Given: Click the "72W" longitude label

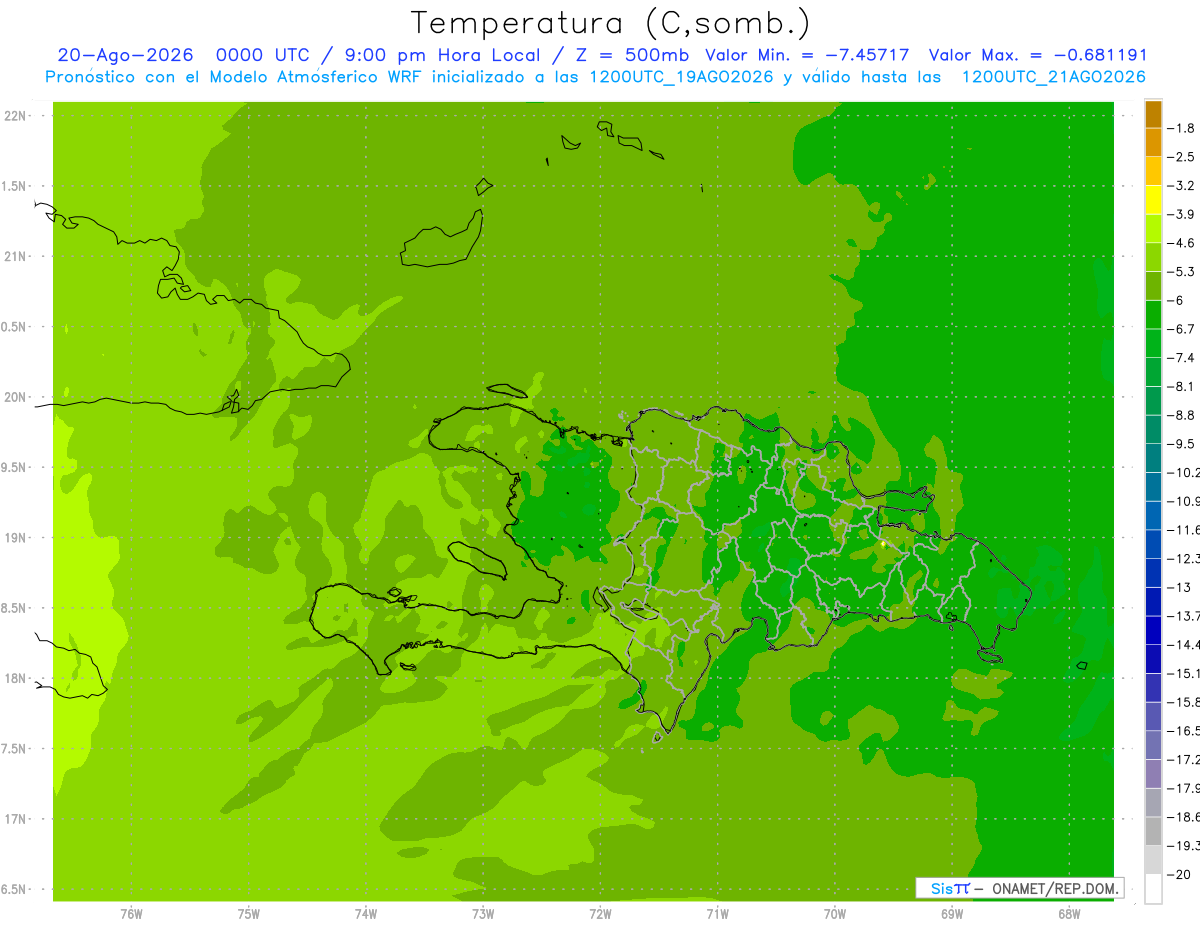Looking at the screenshot, I should point(601,913).
